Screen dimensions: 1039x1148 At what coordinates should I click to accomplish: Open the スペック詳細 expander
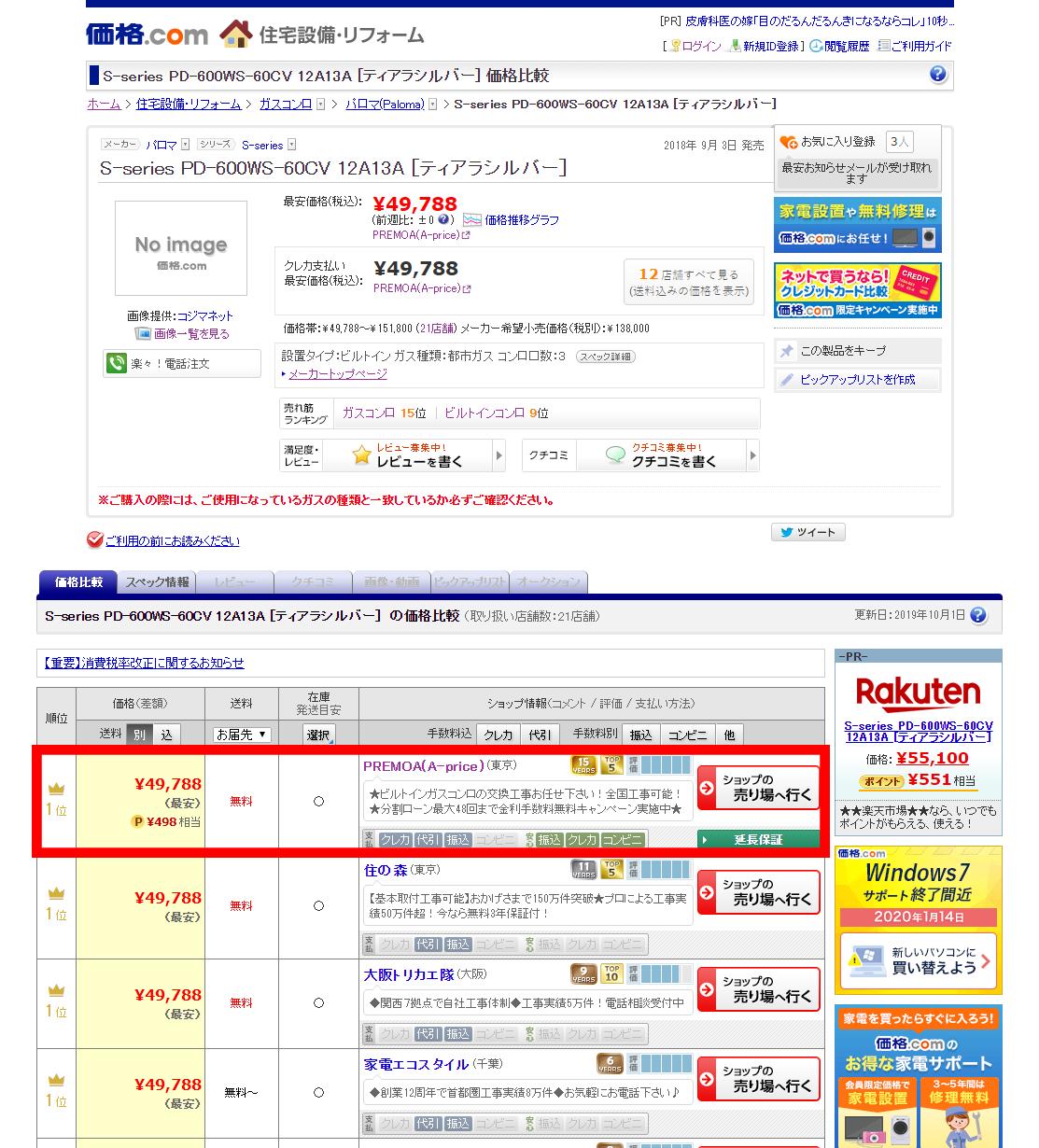pyautogui.click(x=605, y=357)
